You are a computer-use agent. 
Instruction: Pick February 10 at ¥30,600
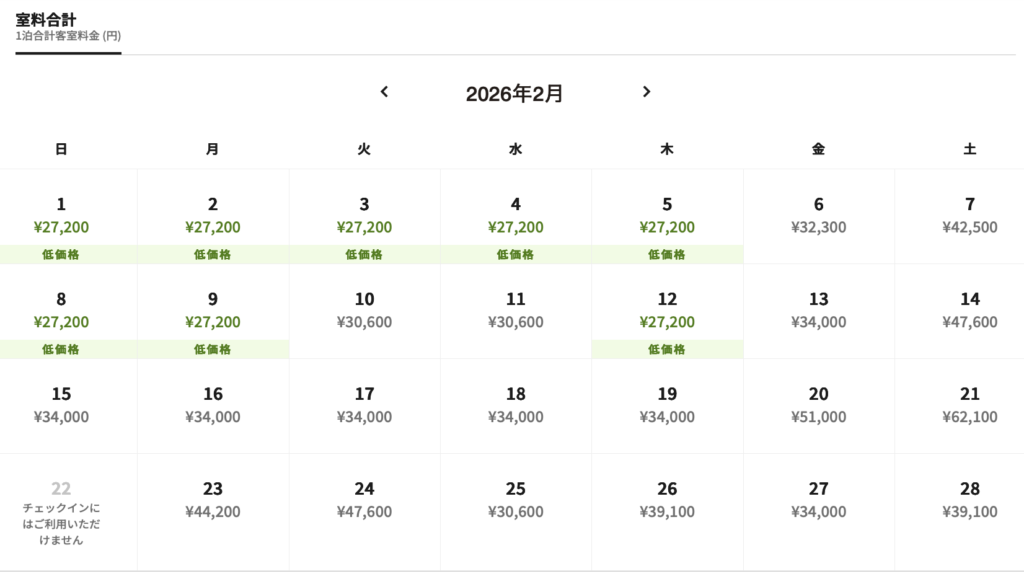(364, 311)
